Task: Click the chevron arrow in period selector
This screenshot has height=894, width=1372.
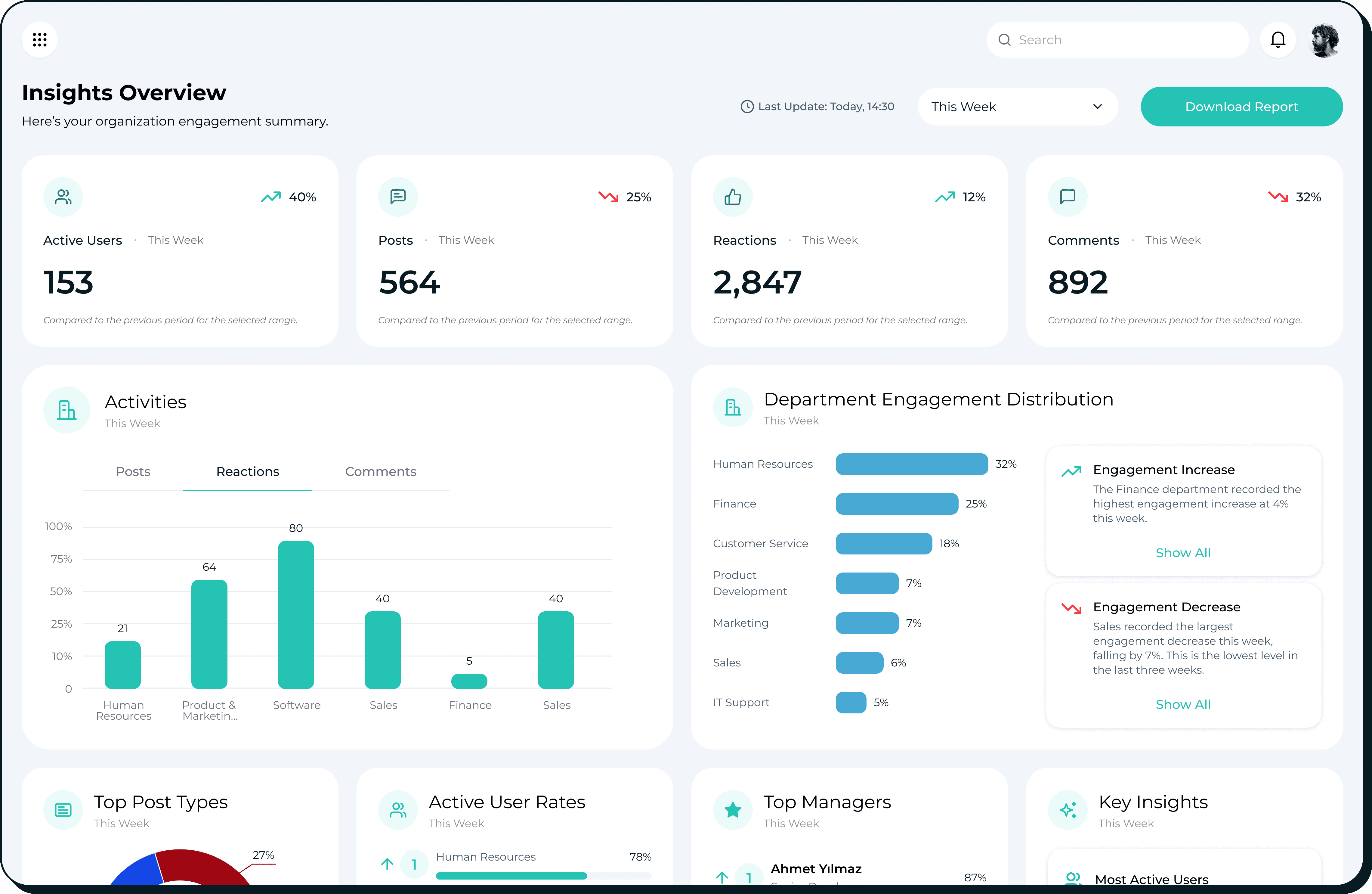Action: coord(1097,107)
